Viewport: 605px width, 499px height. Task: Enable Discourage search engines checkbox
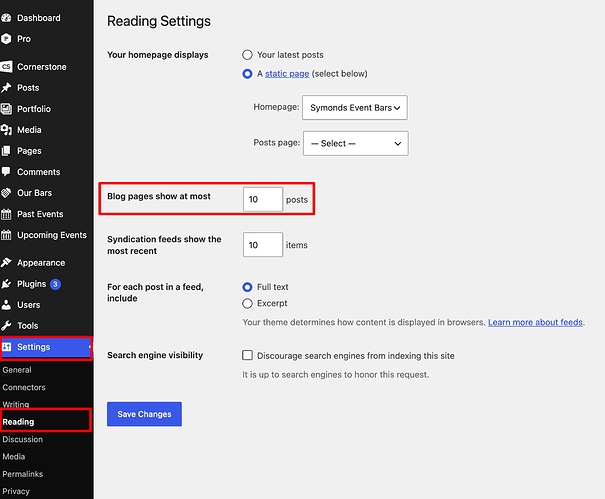[x=247, y=355]
